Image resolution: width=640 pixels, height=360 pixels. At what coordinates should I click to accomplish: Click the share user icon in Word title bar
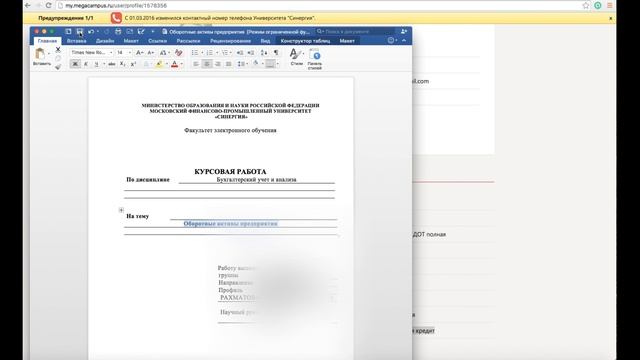click(x=404, y=31)
